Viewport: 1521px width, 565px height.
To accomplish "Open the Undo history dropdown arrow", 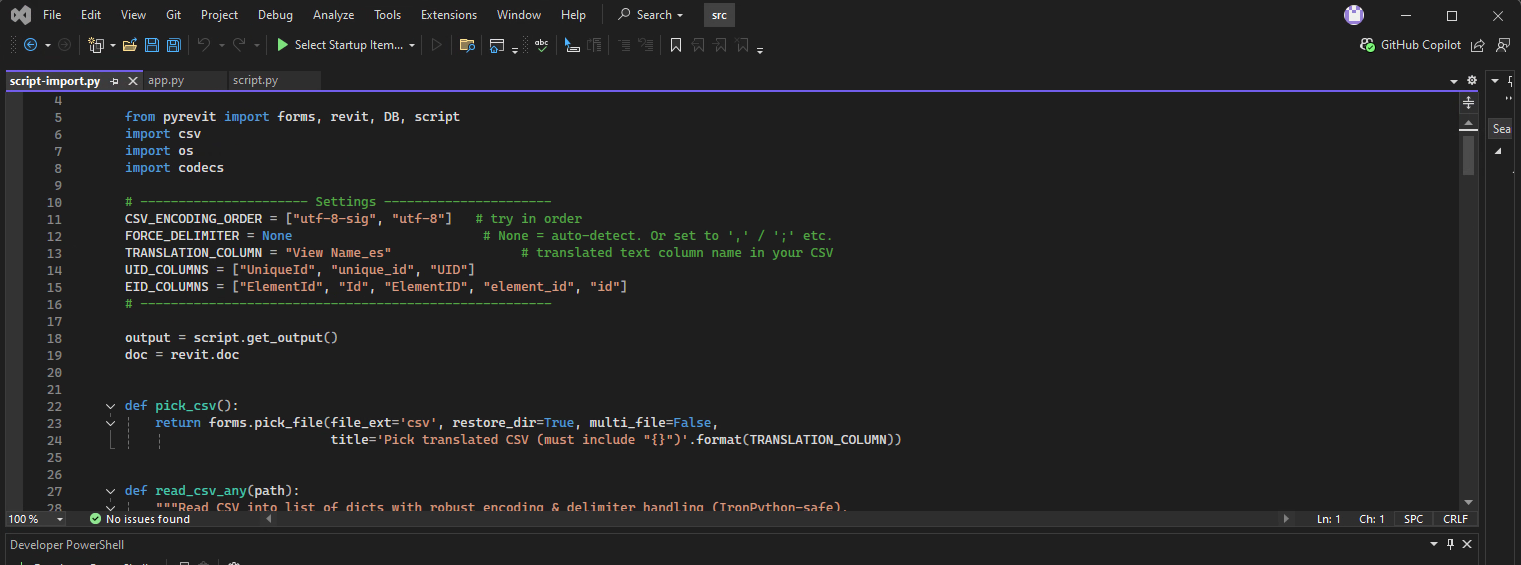I will [x=221, y=45].
